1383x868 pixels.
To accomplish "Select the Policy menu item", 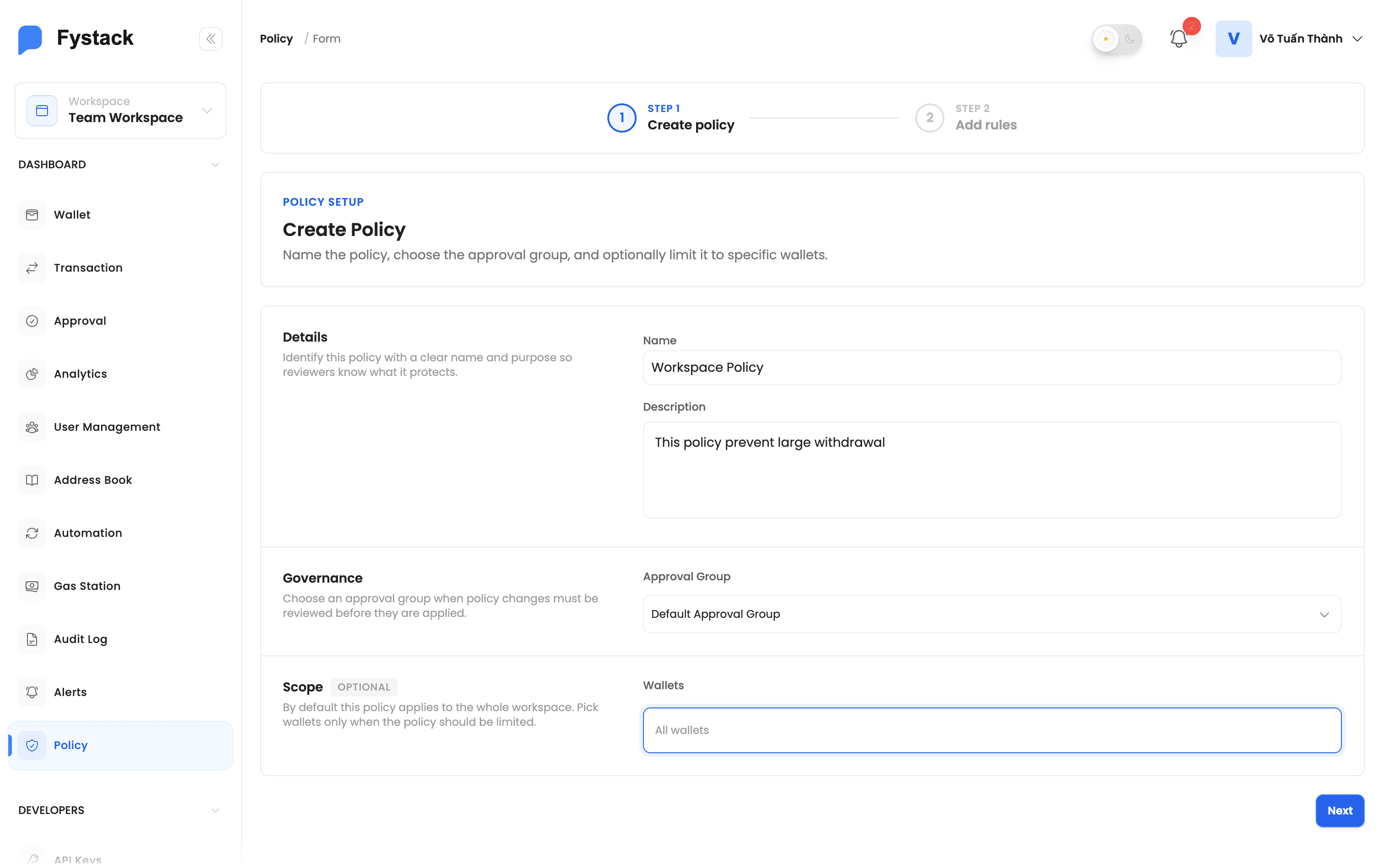I will click(121, 745).
